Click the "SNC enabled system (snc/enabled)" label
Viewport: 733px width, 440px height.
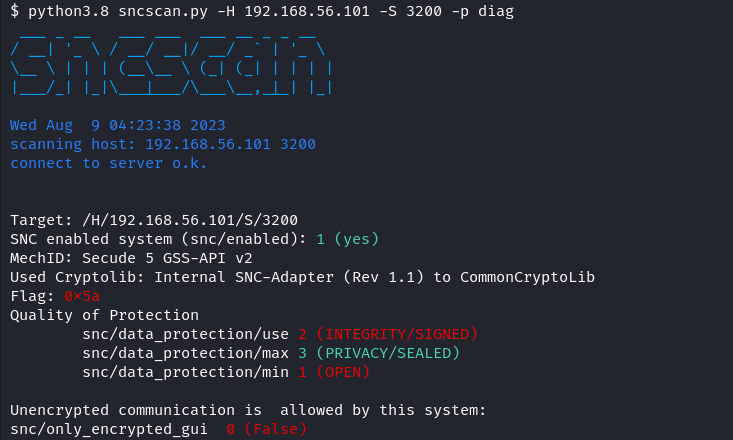tap(158, 239)
